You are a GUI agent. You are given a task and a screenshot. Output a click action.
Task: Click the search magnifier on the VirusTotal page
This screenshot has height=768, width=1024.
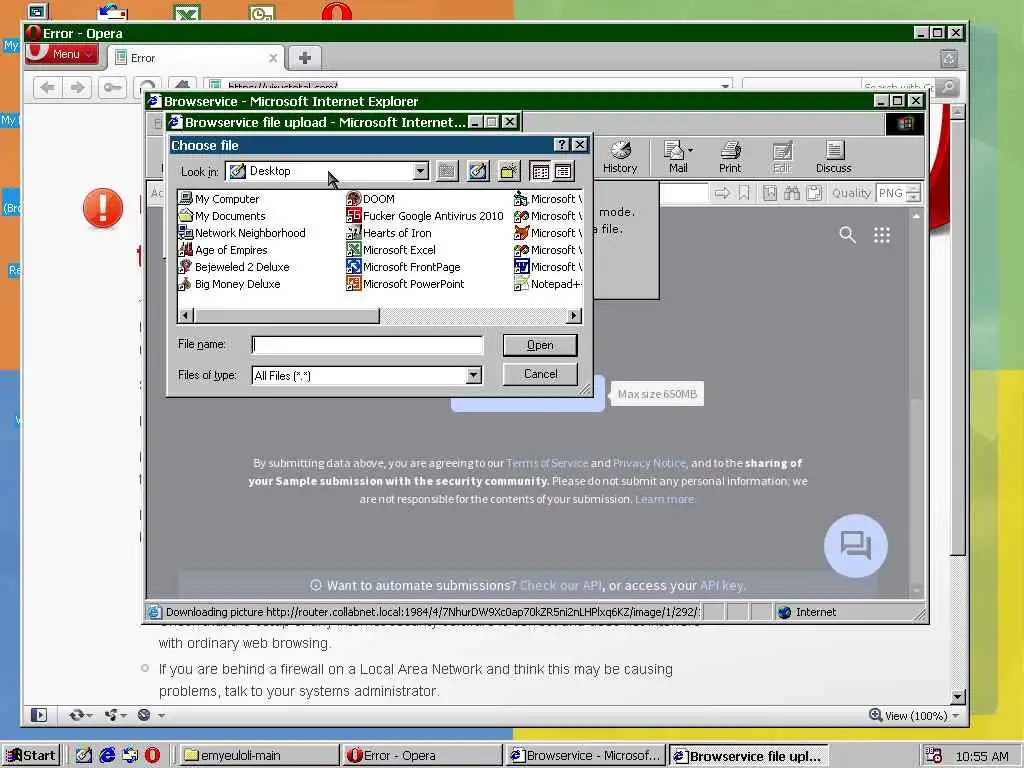847,234
